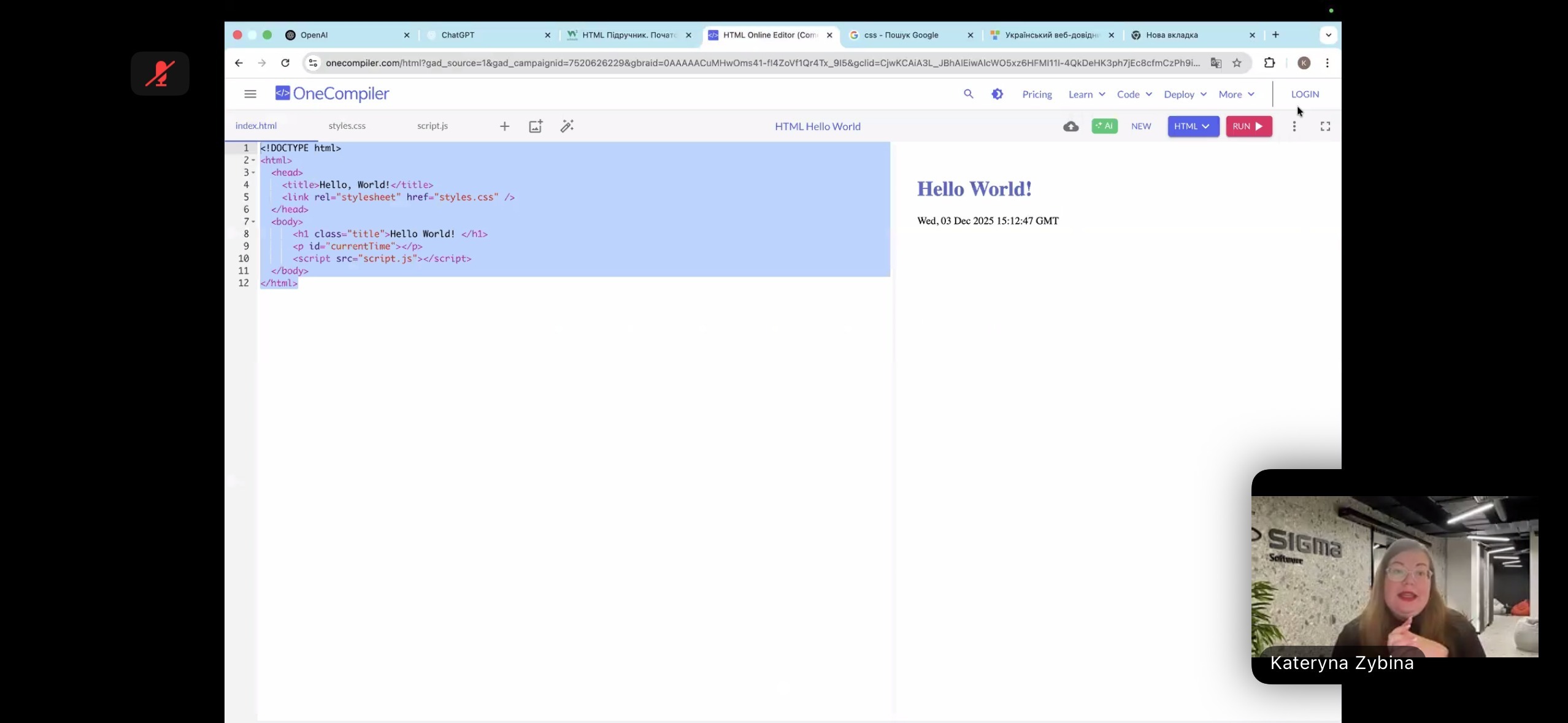Click the magic wand format icon
This screenshot has height=723, width=1568.
567,126
